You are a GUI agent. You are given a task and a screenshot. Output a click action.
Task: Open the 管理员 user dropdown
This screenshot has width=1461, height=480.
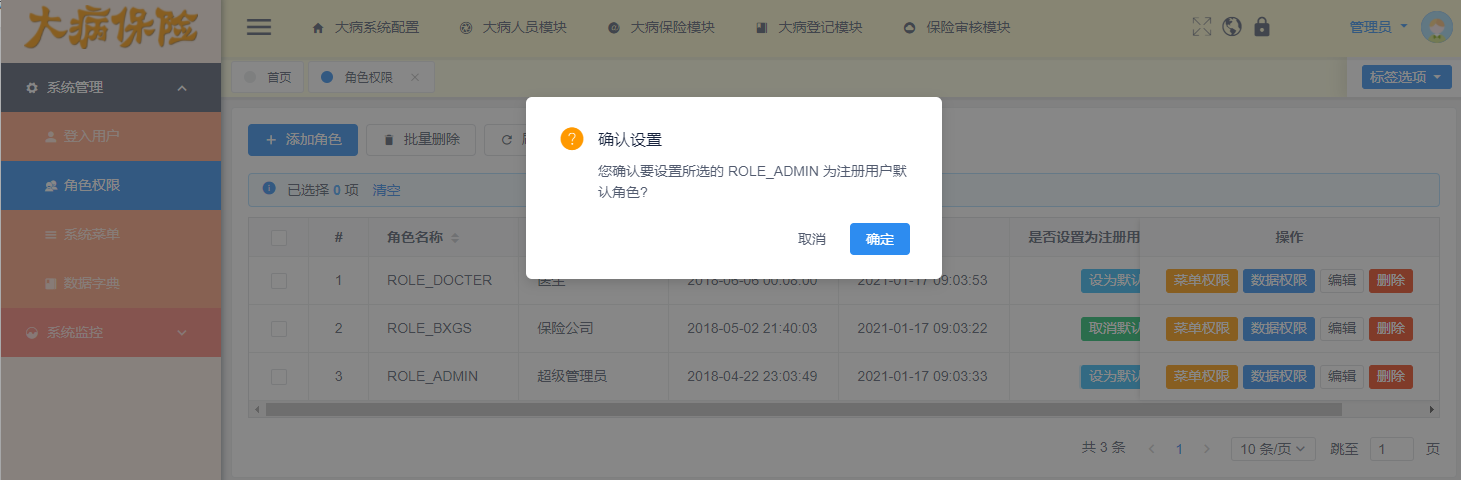pyautogui.click(x=1378, y=27)
